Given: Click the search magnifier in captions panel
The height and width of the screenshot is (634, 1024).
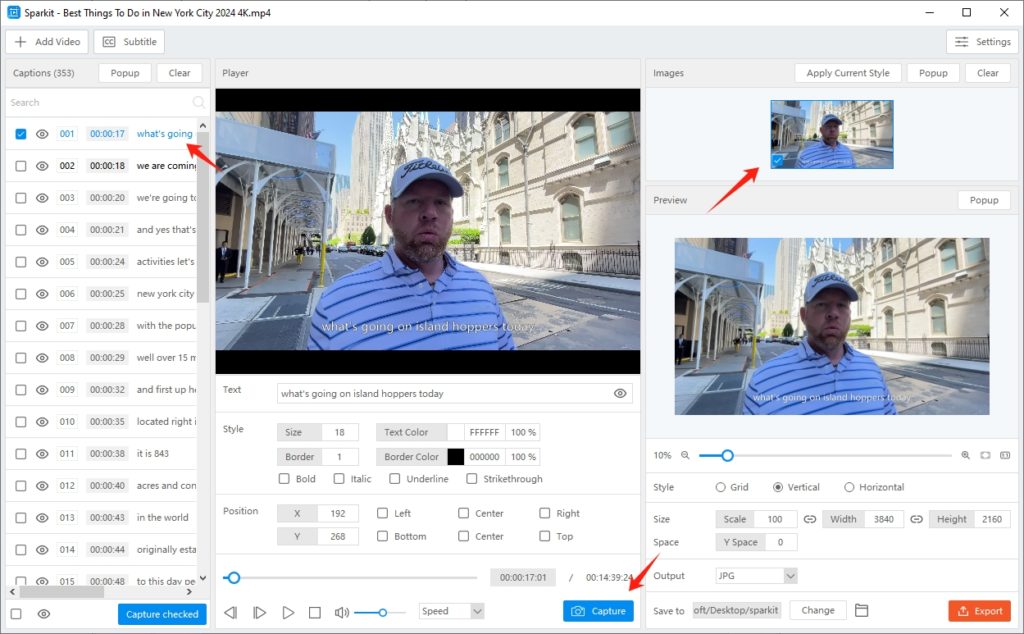Looking at the screenshot, I should (198, 102).
